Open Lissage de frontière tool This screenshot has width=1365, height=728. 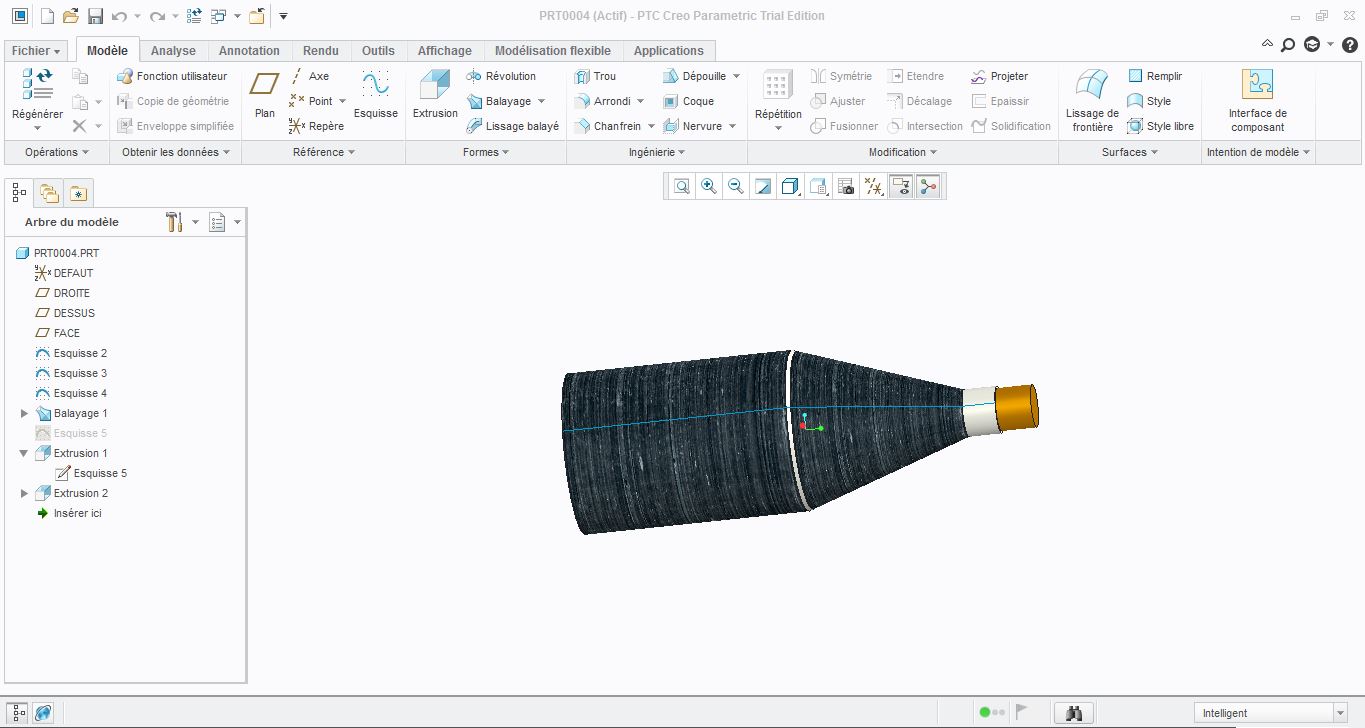pos(1092,100)
